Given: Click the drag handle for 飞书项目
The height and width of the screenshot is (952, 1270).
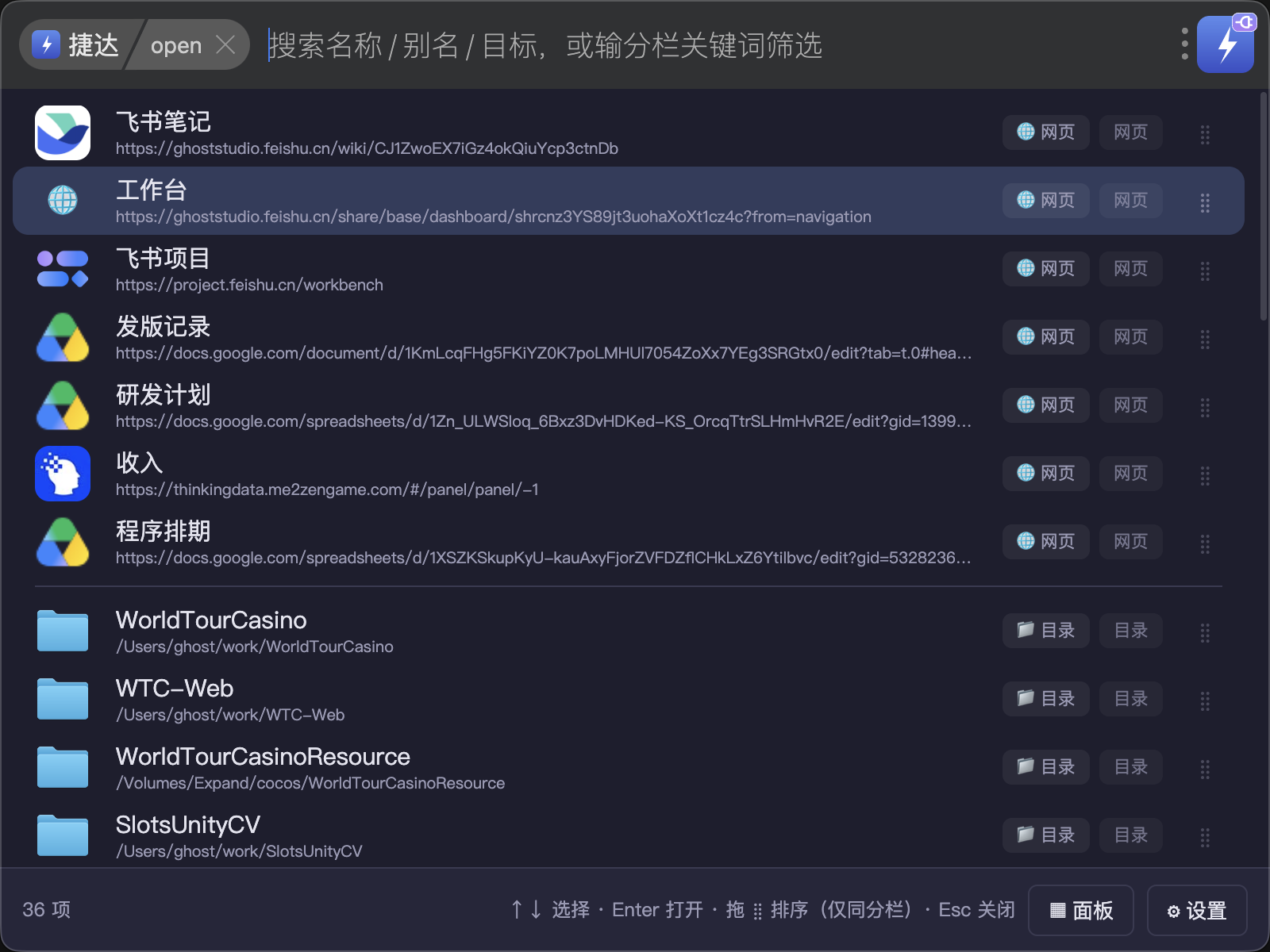Looking at the screenshot, I should 1205,271.
